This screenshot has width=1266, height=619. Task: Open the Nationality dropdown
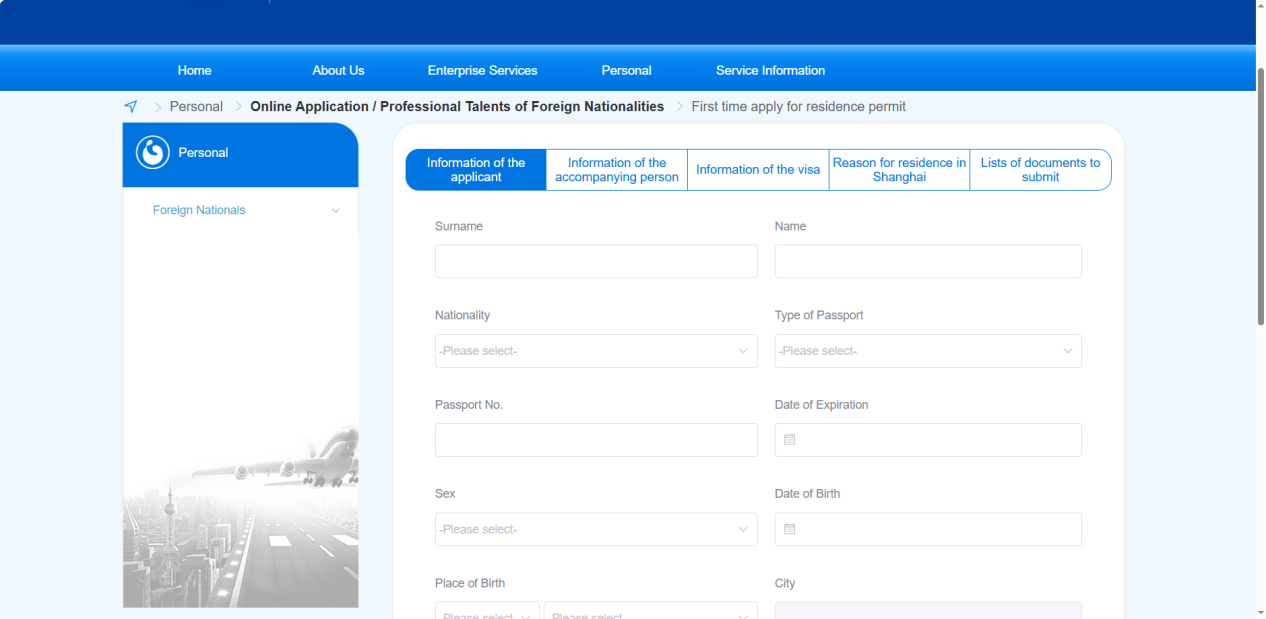596,351
